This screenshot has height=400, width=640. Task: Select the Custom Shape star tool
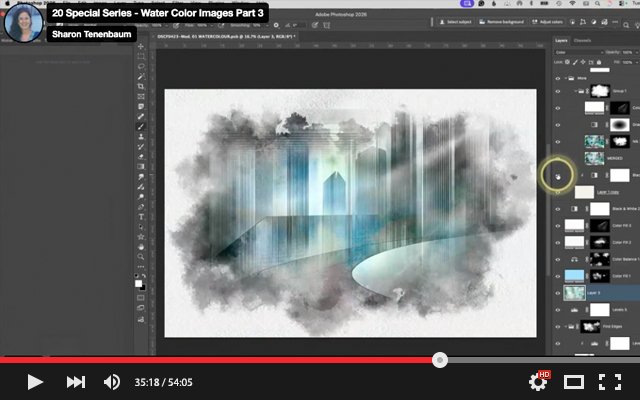[141, 237]
